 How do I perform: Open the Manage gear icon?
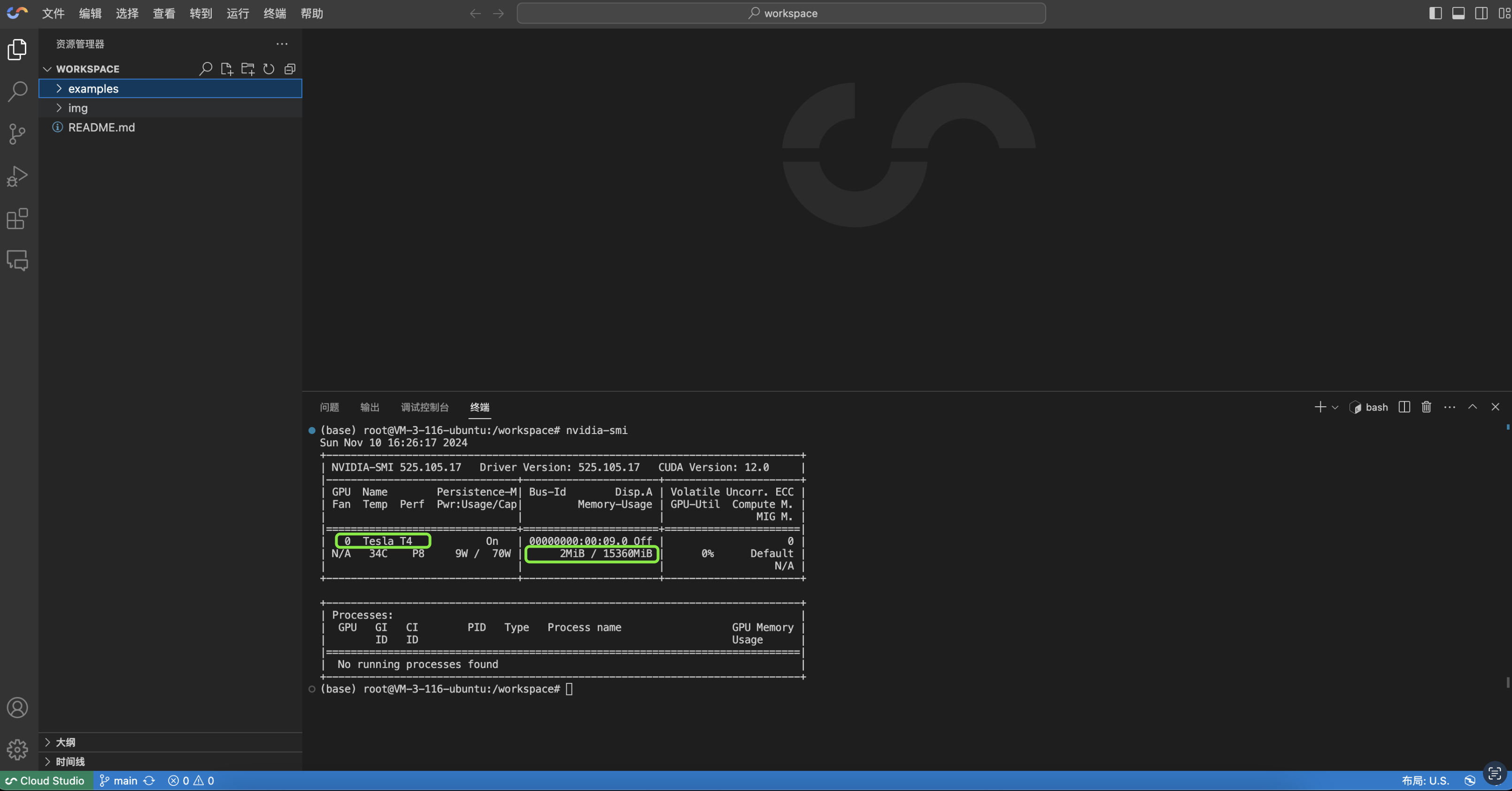[x=18, y=750]
